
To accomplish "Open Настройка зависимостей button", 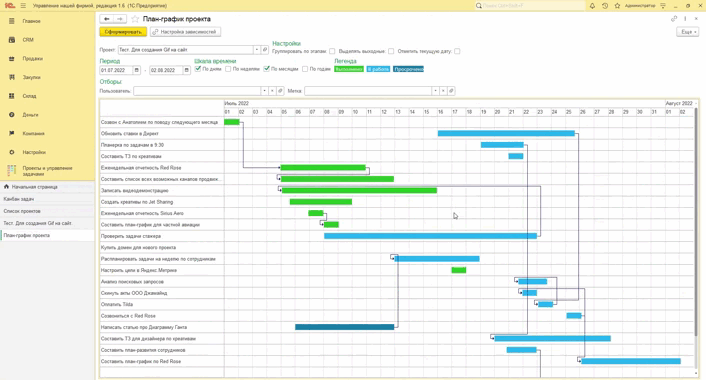I will [185, 32].
